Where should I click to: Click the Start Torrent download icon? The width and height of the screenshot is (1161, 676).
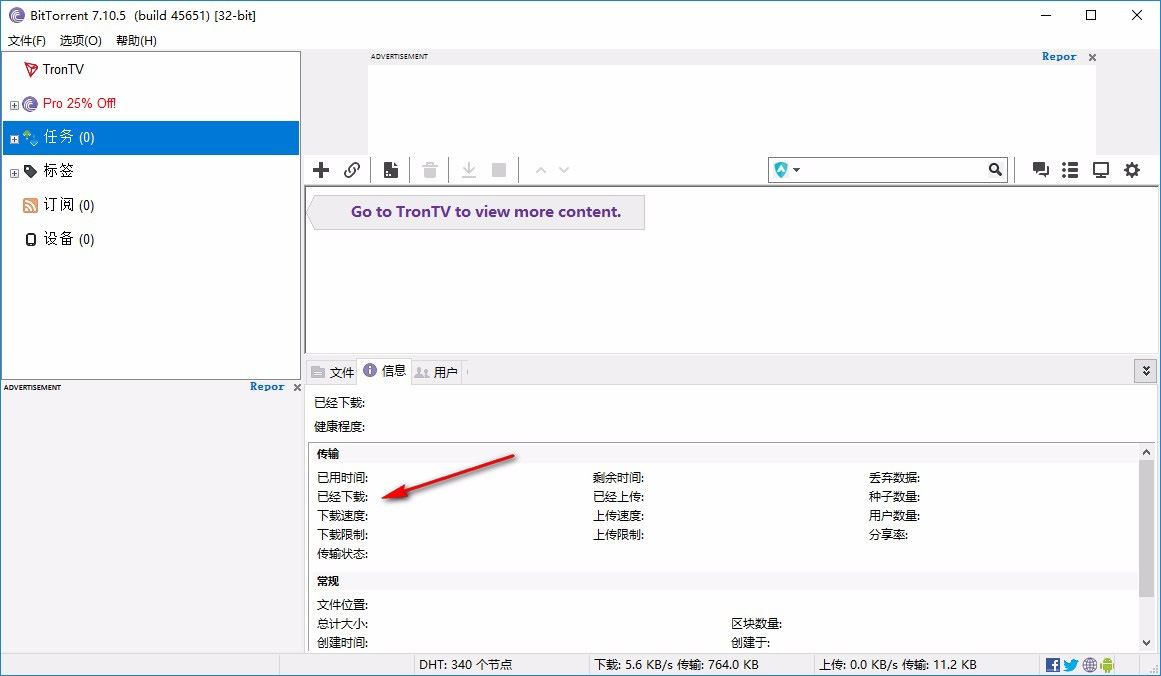click(469, 170)
